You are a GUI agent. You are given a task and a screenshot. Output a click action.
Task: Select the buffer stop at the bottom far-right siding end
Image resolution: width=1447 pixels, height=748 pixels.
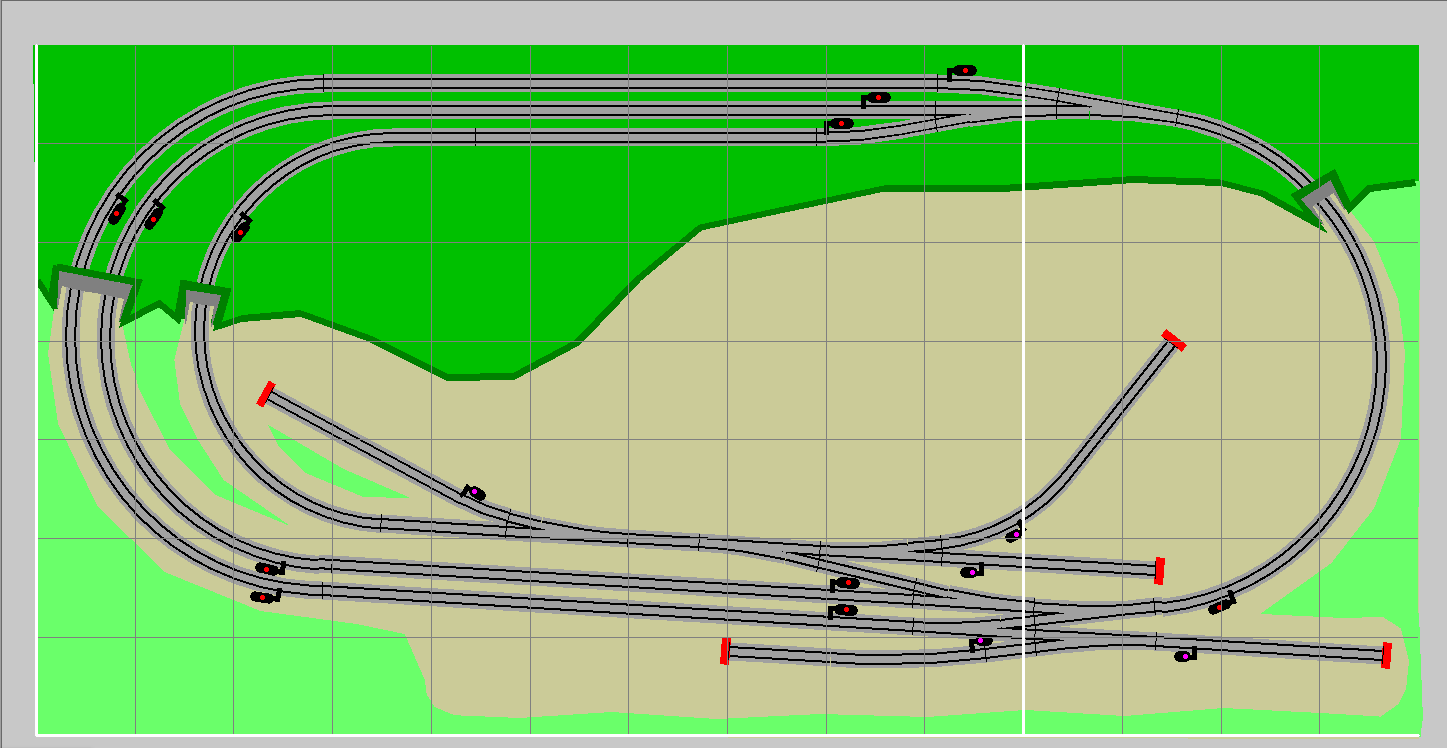(1387, 655)
